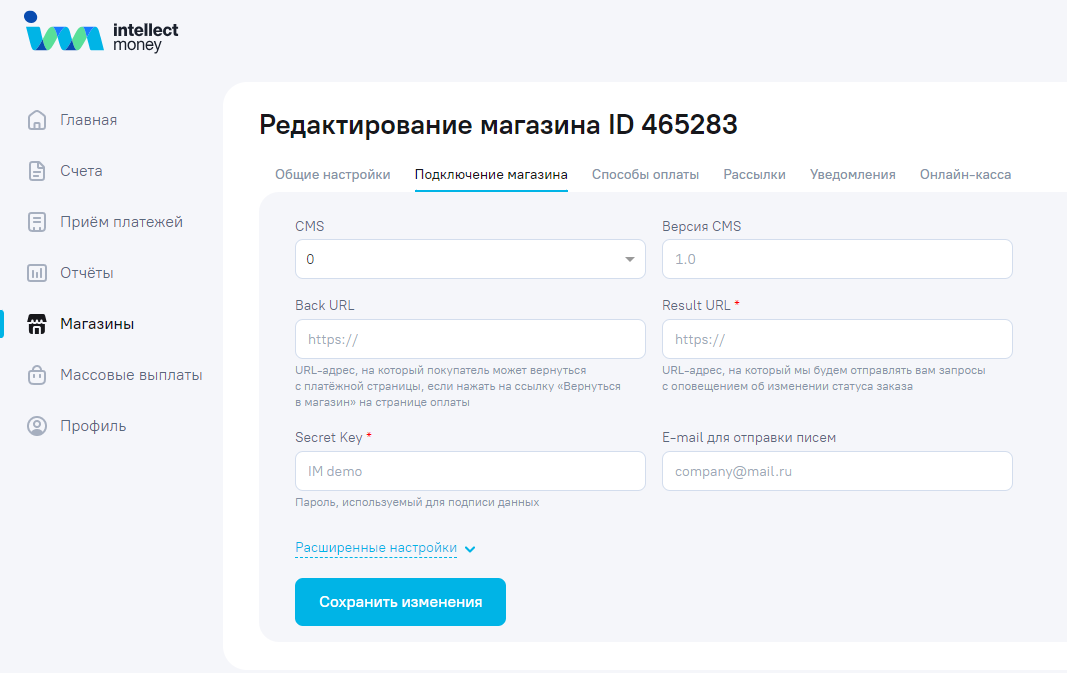1067x673 pixels.
Task: Click the Магазины shop icon
Action: [x=37, y=324]
